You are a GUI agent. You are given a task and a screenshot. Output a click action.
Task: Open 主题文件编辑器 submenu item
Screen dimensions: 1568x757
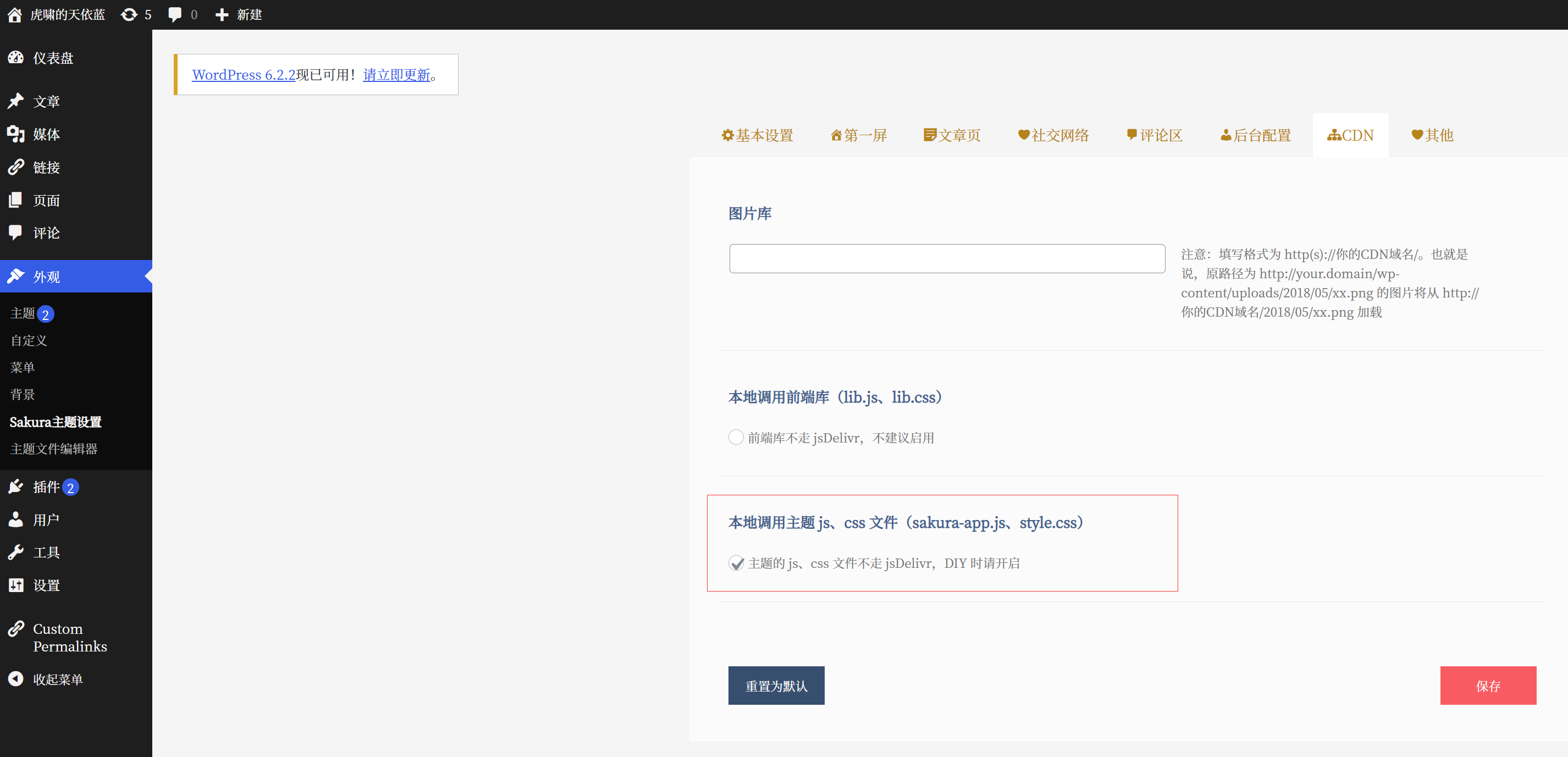tap(53, 449)
